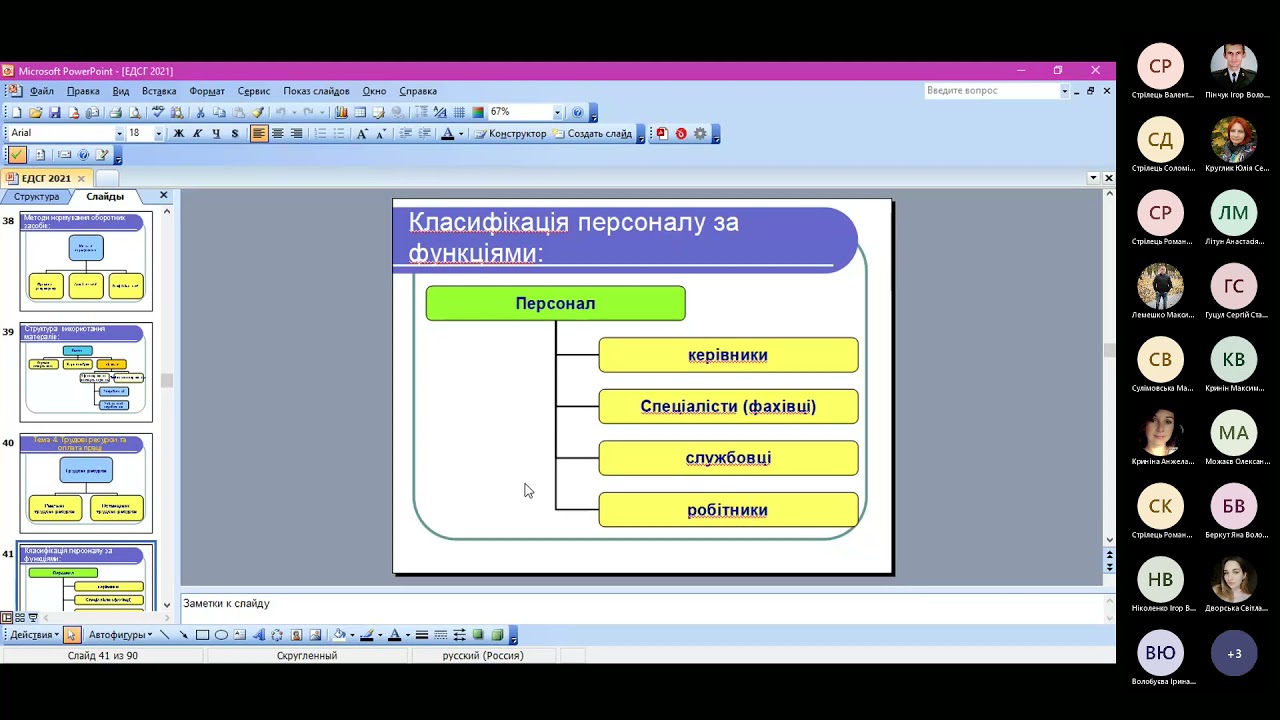Open the Вставка menu
This screenshot has height=720, width=1280.
(x=159, y=91)
